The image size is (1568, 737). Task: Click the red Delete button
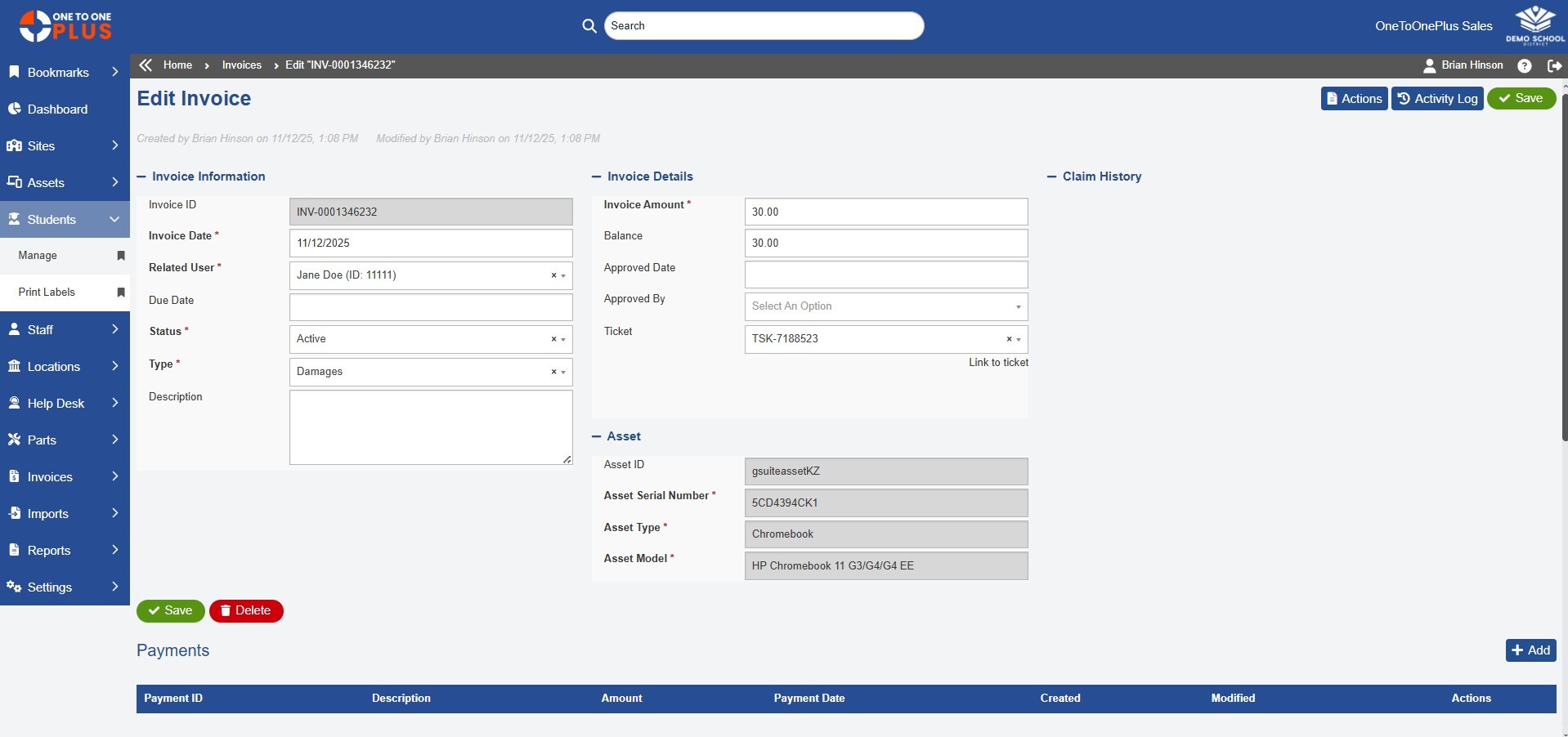coord(246,611)
